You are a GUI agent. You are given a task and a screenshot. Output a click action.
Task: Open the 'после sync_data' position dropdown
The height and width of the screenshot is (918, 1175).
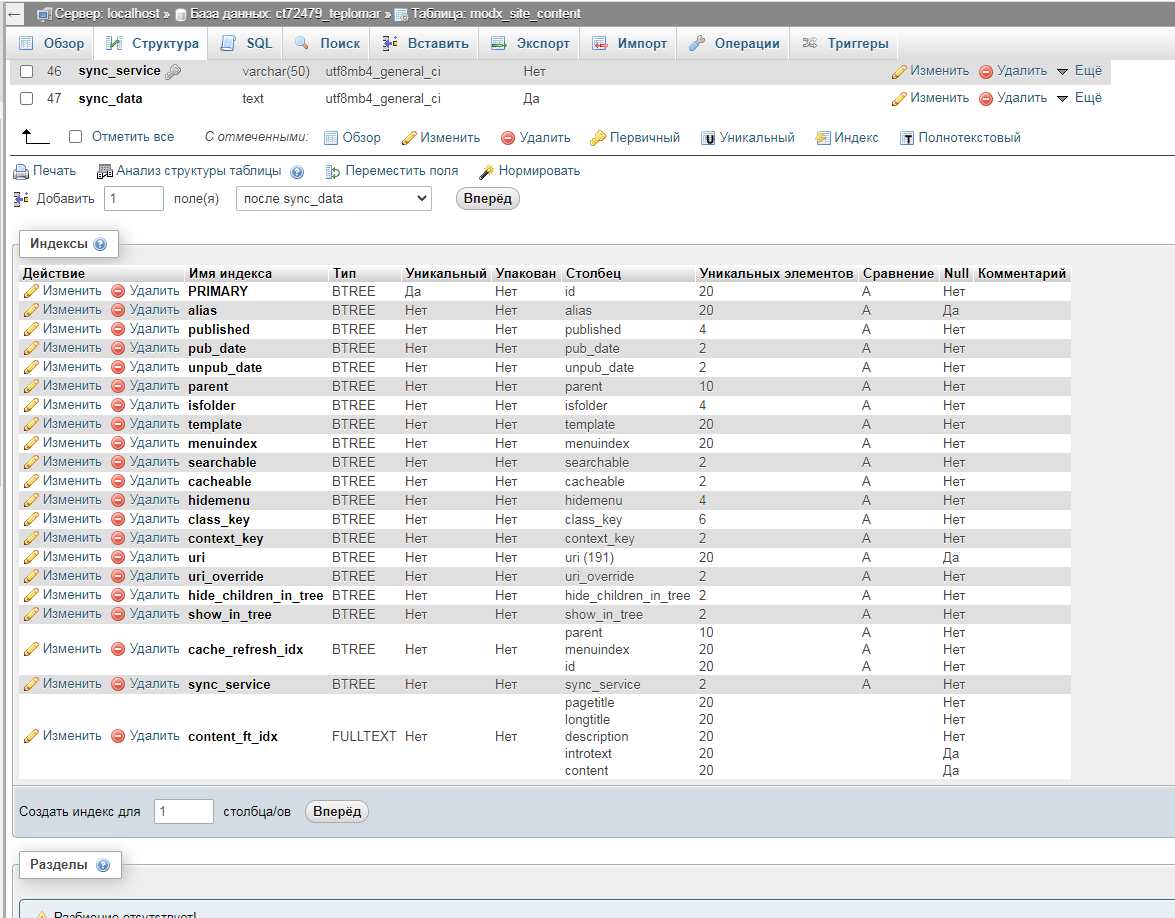[333, 199]
